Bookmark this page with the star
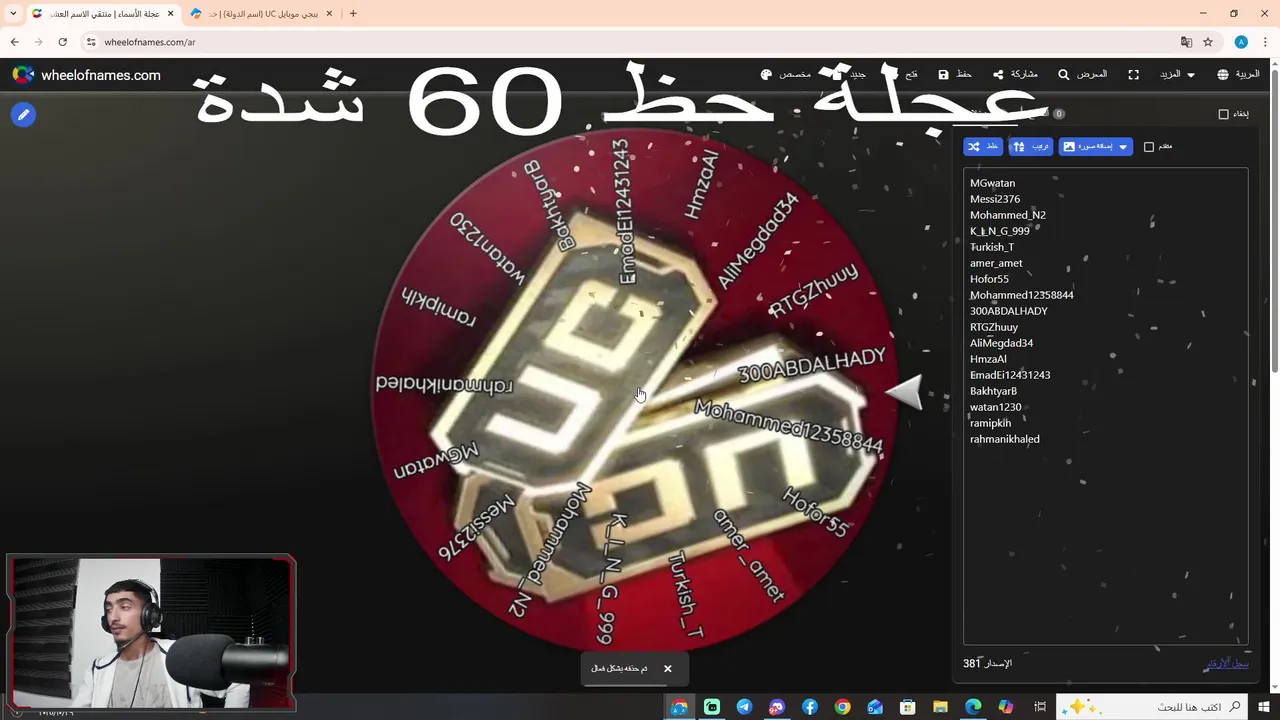 (1208, 42)
